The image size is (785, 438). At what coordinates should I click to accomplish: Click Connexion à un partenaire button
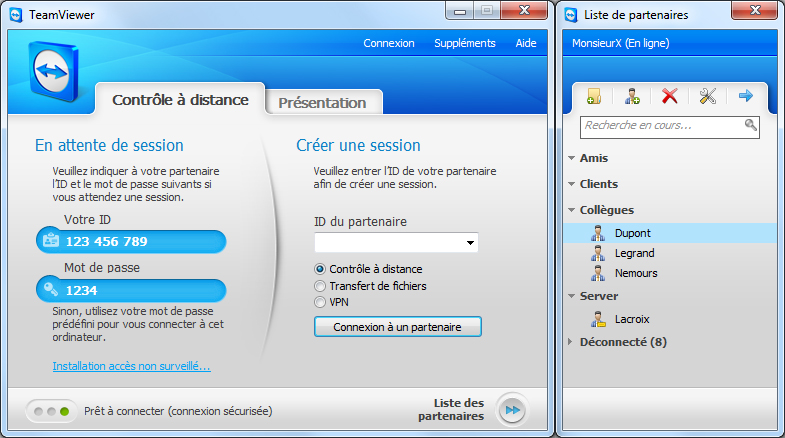tap(398, 327)
